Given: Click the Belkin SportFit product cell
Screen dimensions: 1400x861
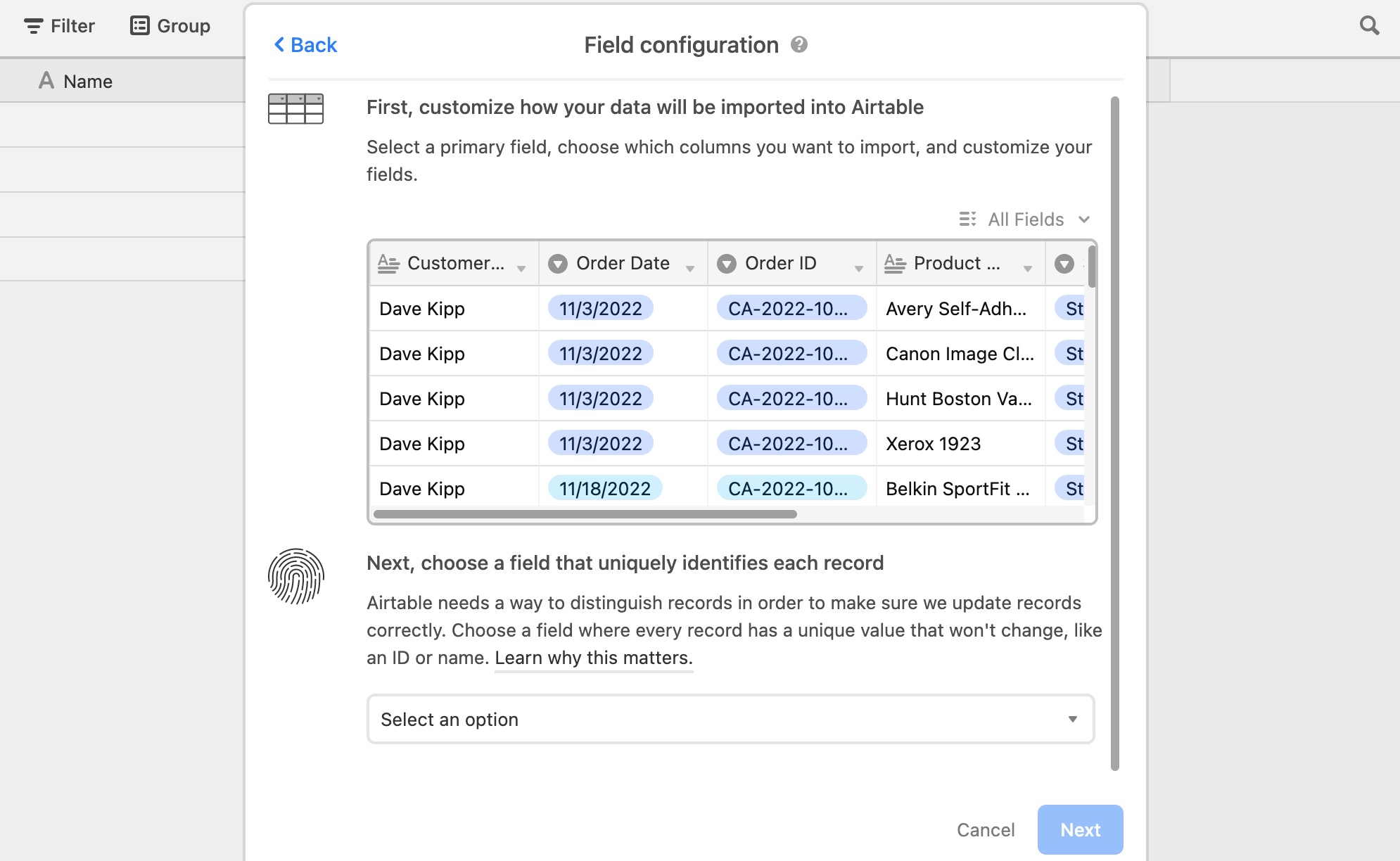Looking at the screenshot, I should click(961, 487).
